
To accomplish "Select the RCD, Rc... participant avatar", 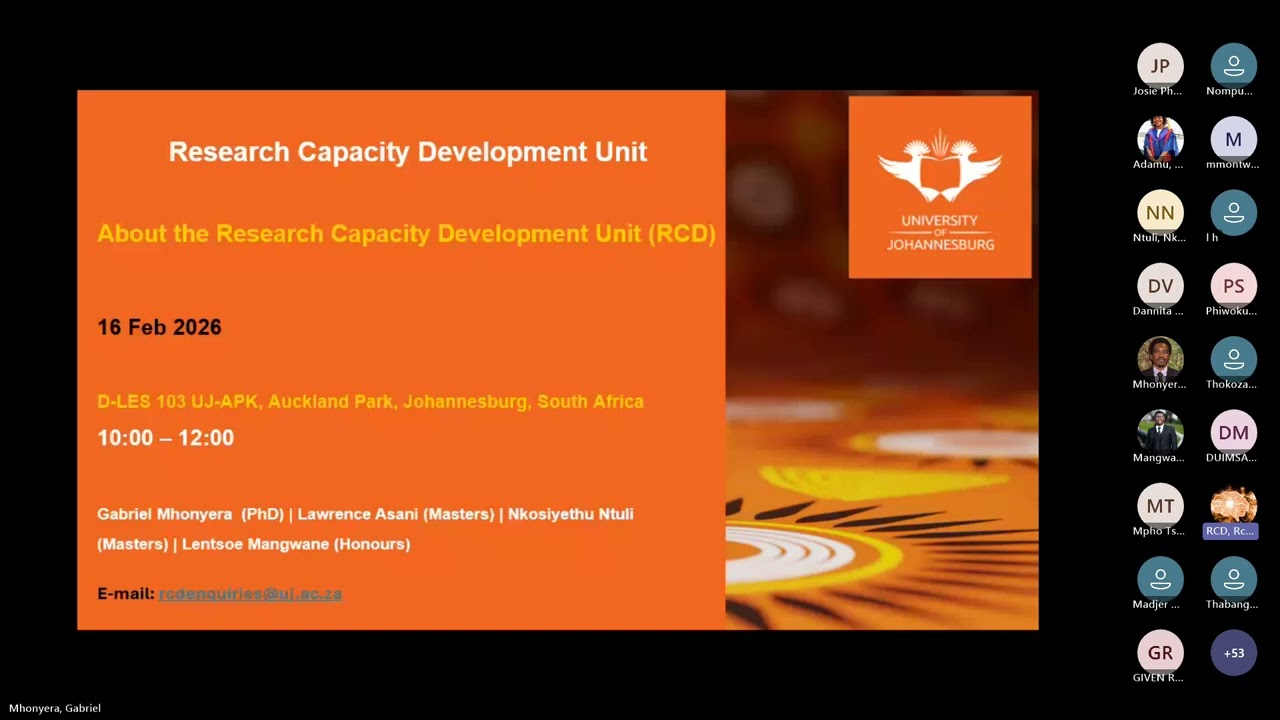I will (x=1234, y=506).
